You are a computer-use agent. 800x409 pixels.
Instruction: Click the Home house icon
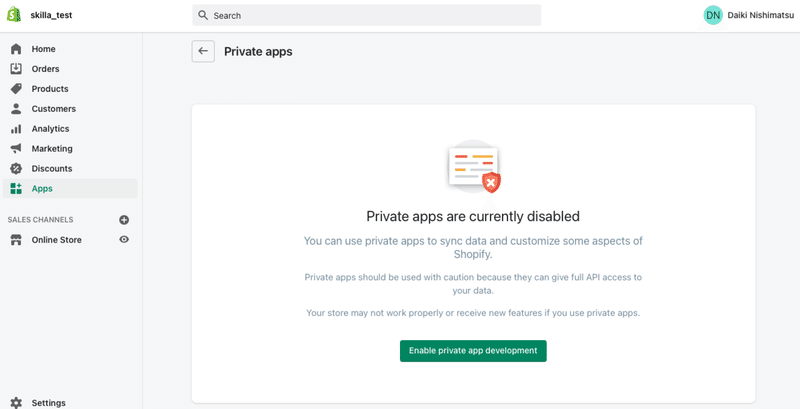[x=16, y=49]
